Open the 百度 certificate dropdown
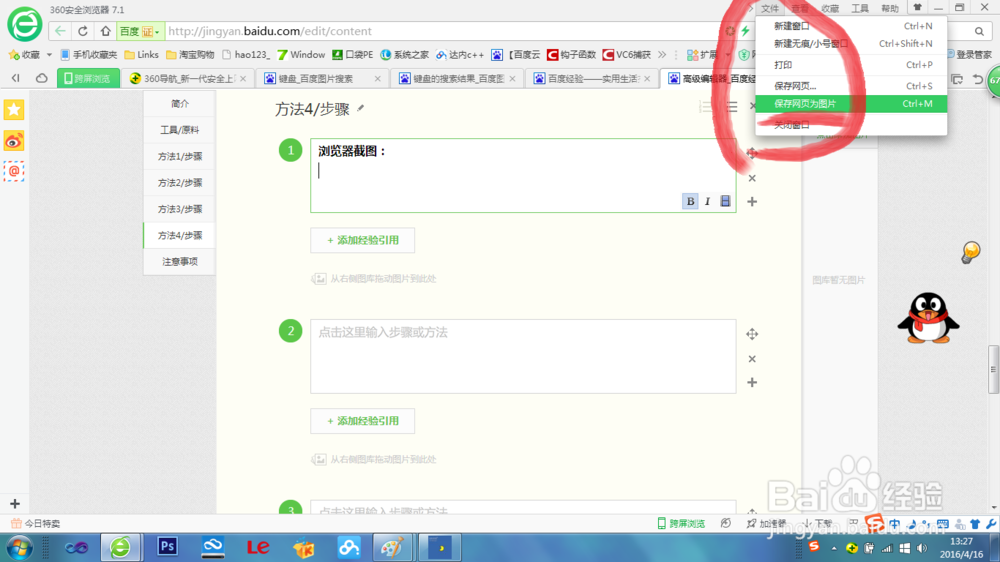This screenshot has width=1000, height=562. click(x=140, y=31)
